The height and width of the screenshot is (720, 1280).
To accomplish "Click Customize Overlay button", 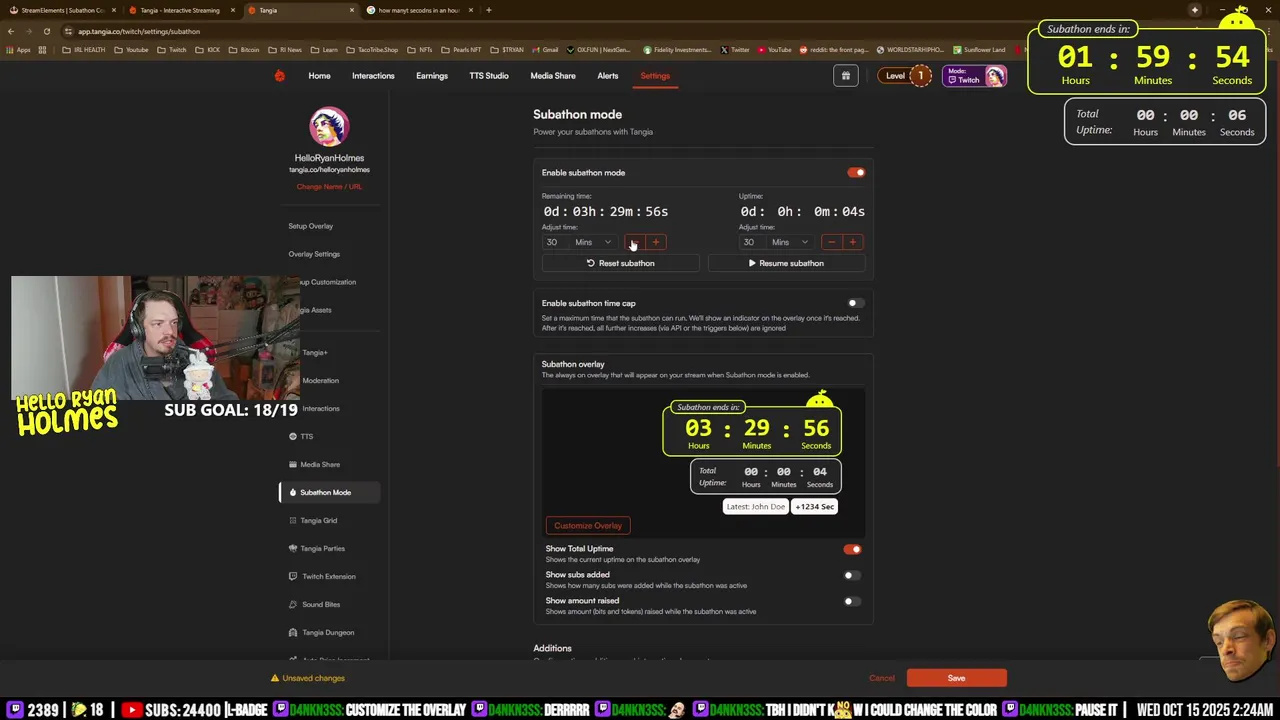I will tap(588, 525).
